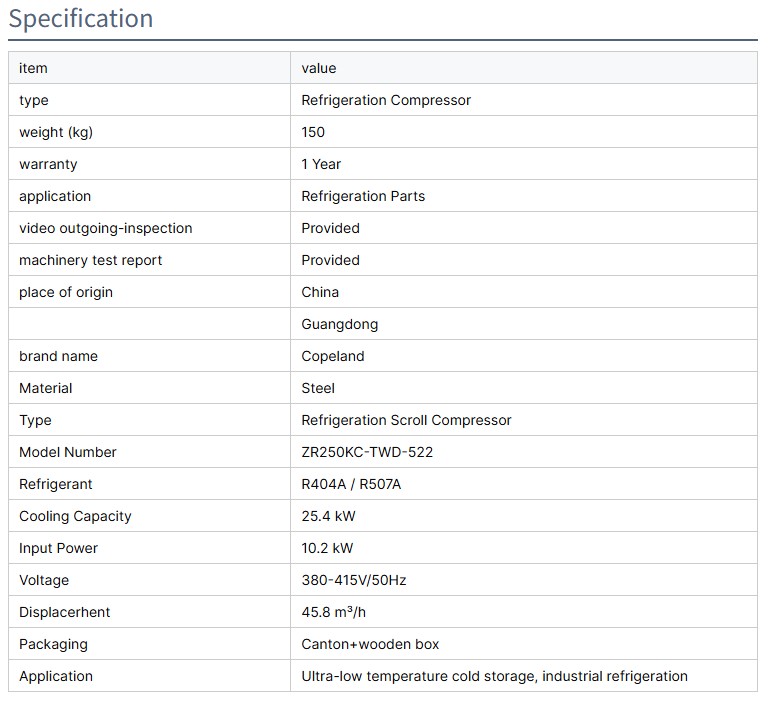Click the video outgoing-inspection label
The height and width of the screenshot is (705, 768).
[x=105, y=228]
